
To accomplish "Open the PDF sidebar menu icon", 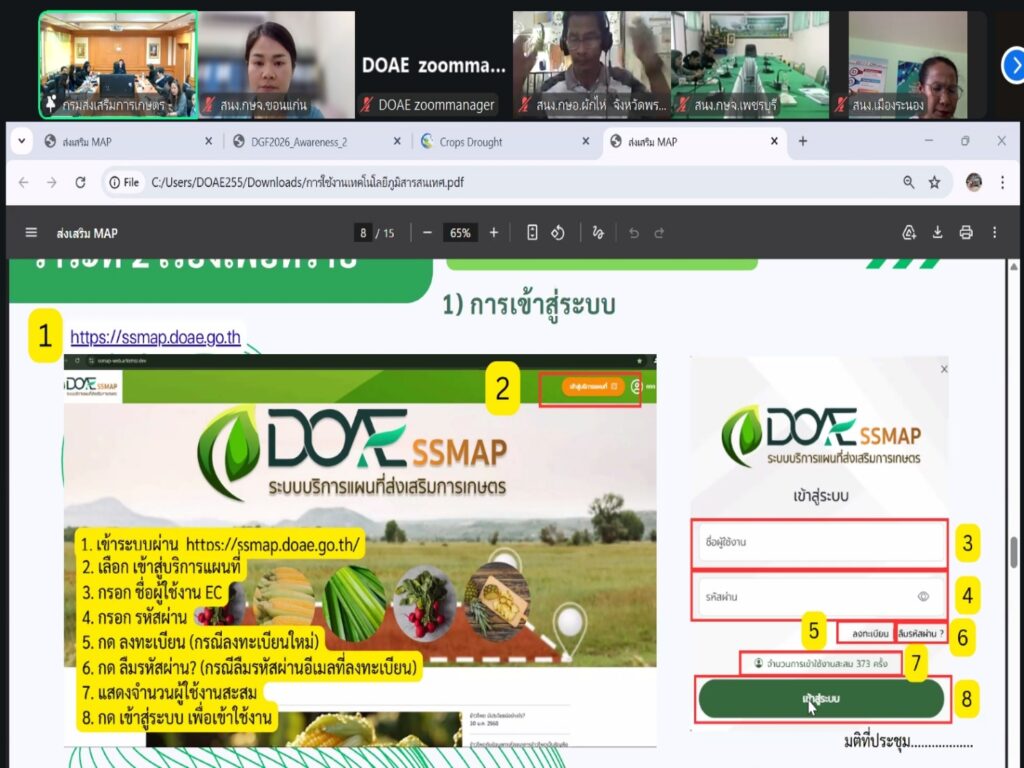I will [31, 233].
